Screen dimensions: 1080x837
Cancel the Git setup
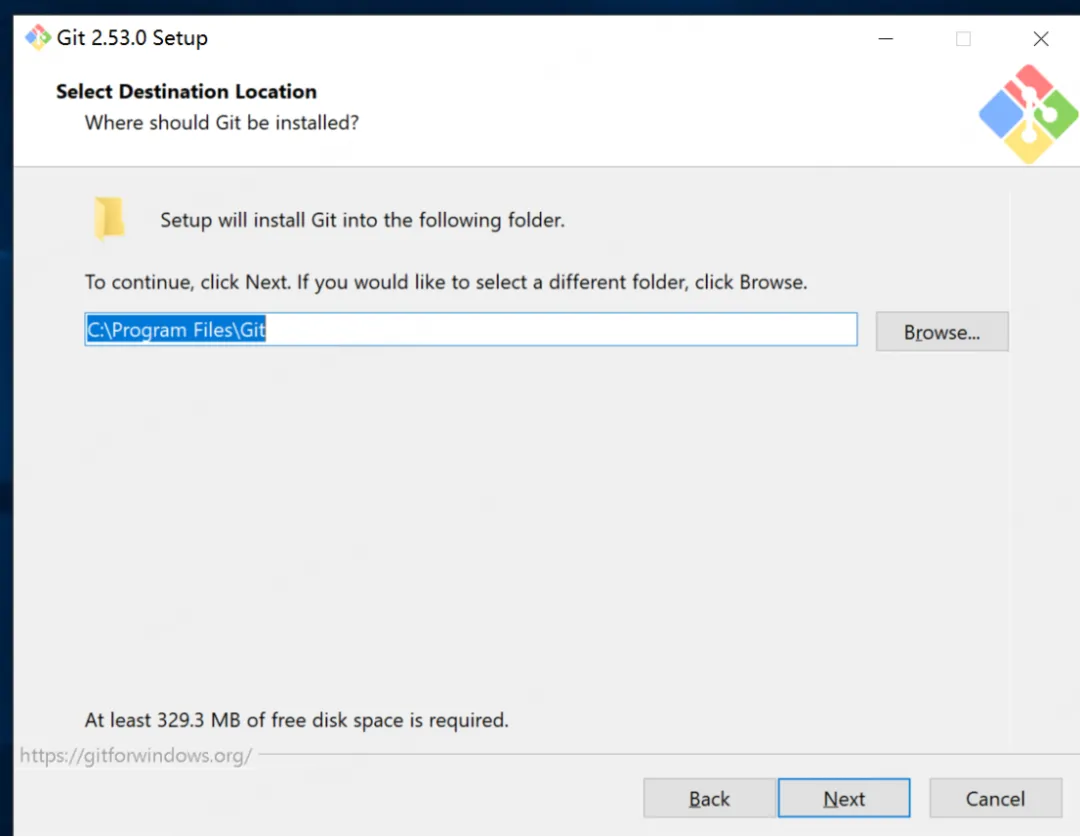click(x=995, y=798)
